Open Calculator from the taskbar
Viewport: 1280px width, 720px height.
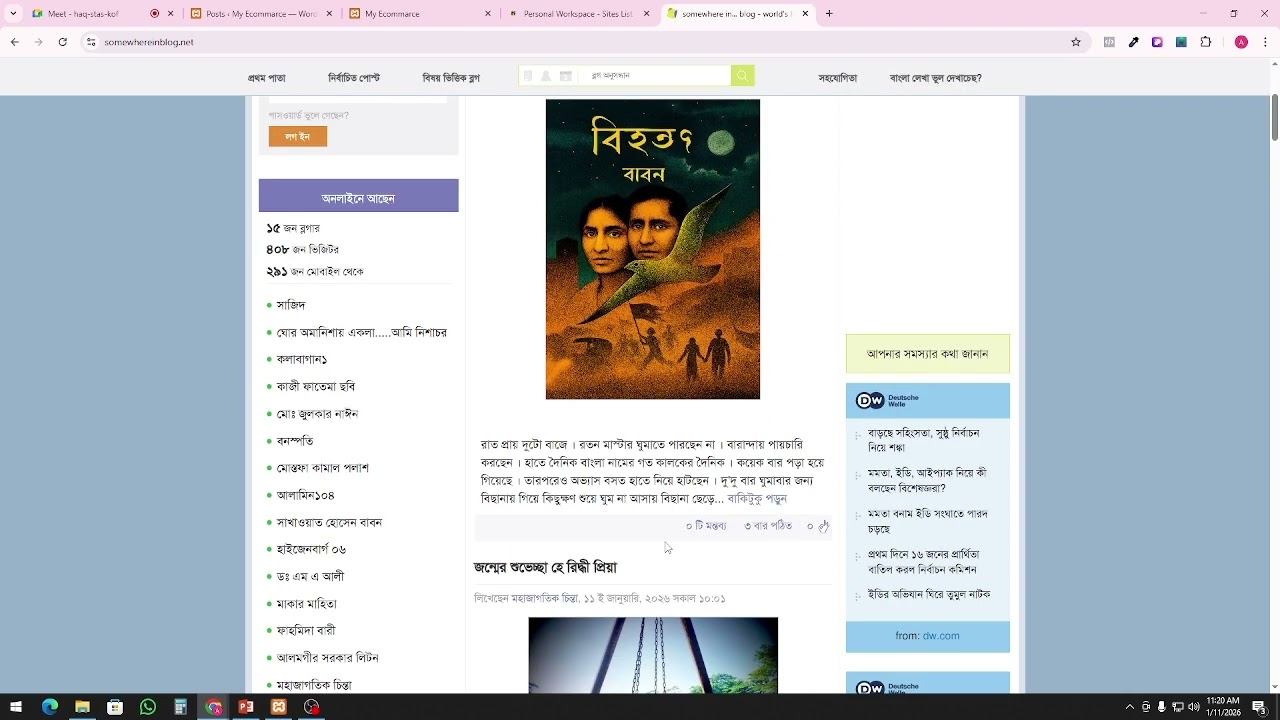pos(180,707)
